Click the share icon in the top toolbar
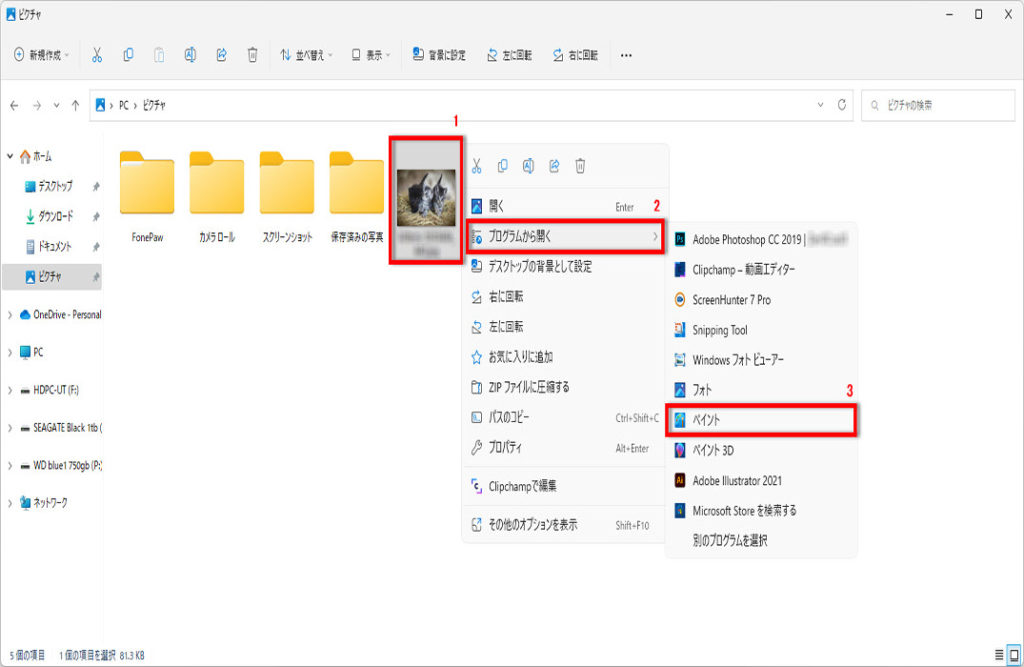 coord(221,55)
